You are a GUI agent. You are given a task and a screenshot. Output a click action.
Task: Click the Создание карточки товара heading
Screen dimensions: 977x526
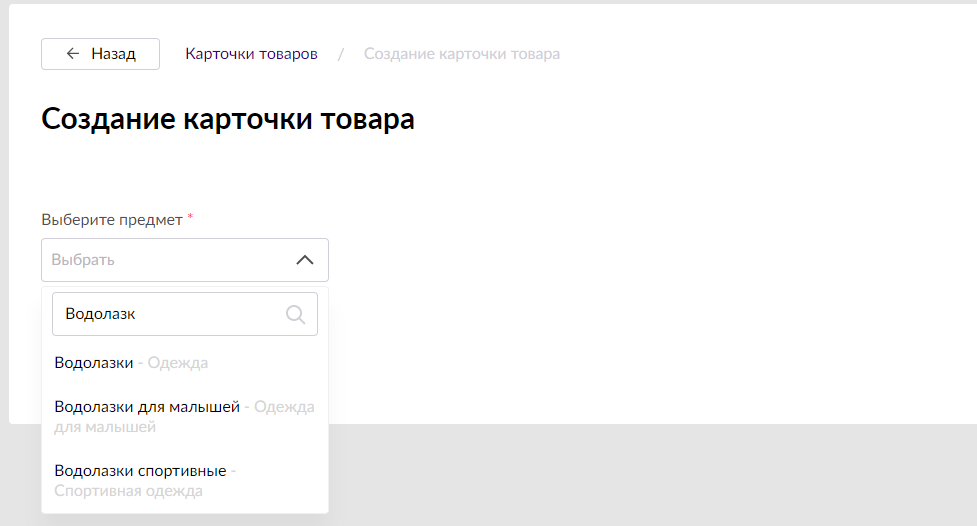(228, 119)
